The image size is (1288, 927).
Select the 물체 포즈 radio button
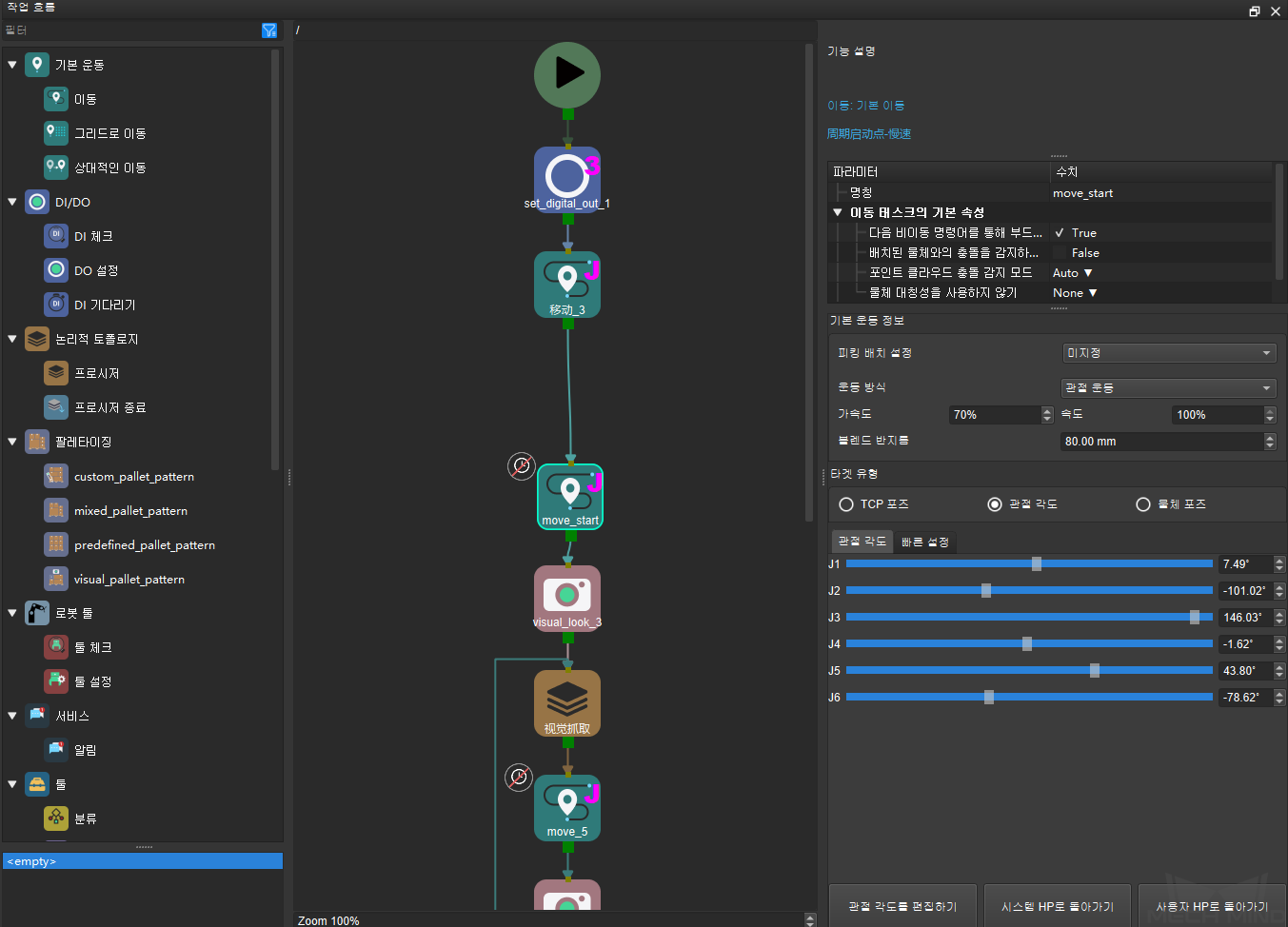(1143, 504)
